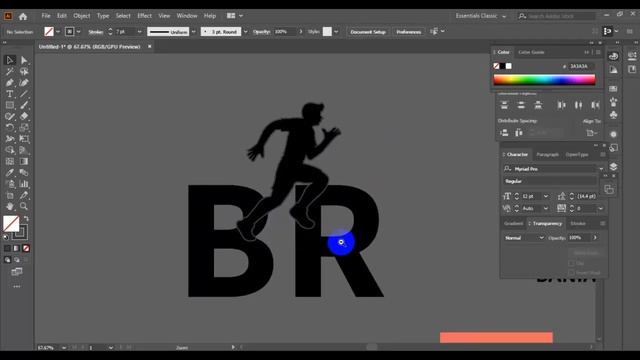Click the Make Mask button
The width and height of the screenshot is (640, 360).
point(586,253)
